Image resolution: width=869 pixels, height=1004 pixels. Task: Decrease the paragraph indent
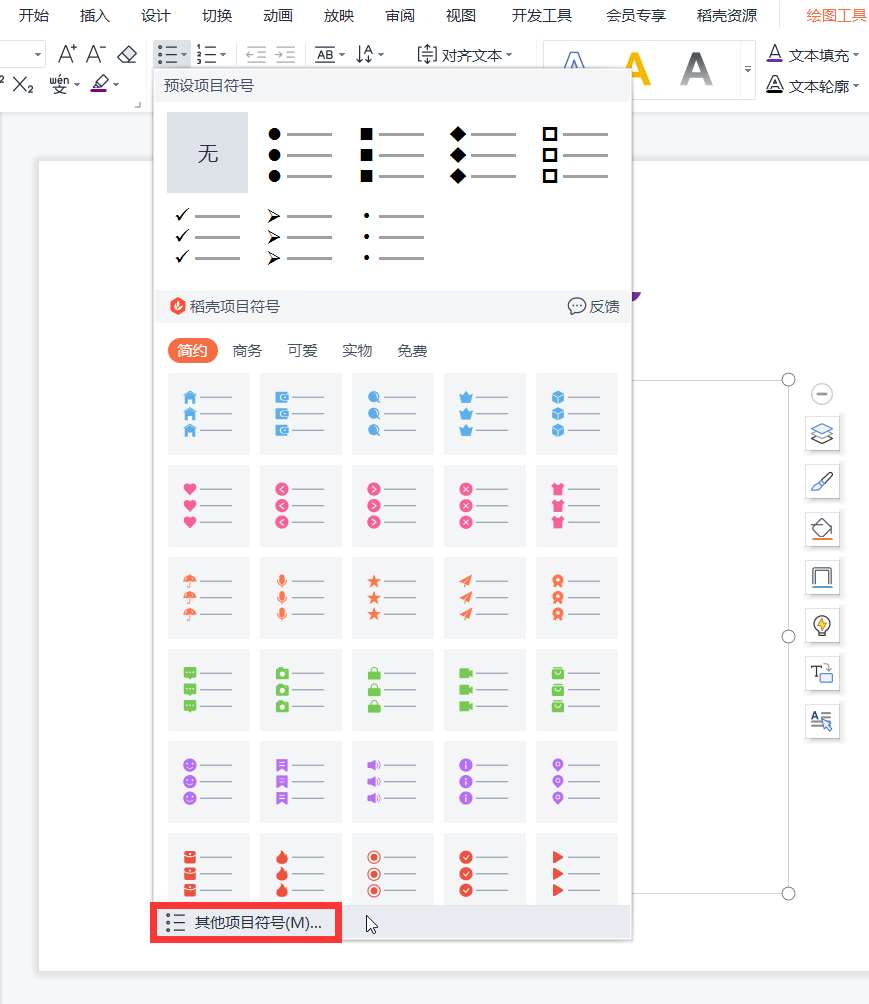pos(256,55)
